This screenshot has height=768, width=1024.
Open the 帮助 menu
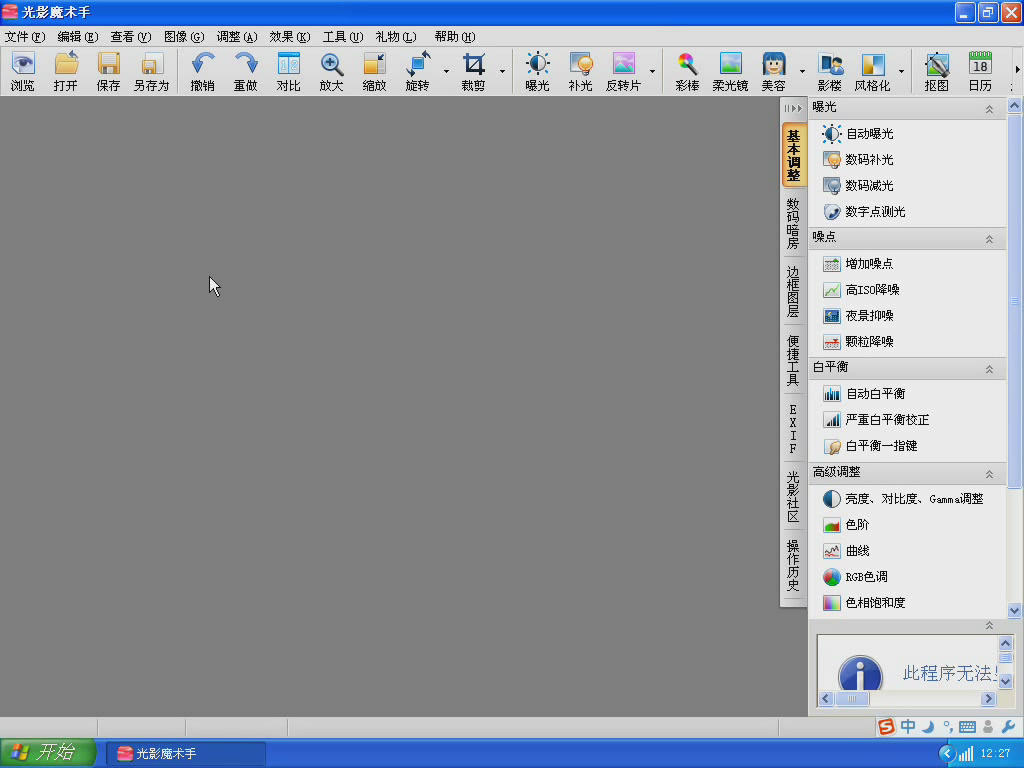tap(455, 37)
